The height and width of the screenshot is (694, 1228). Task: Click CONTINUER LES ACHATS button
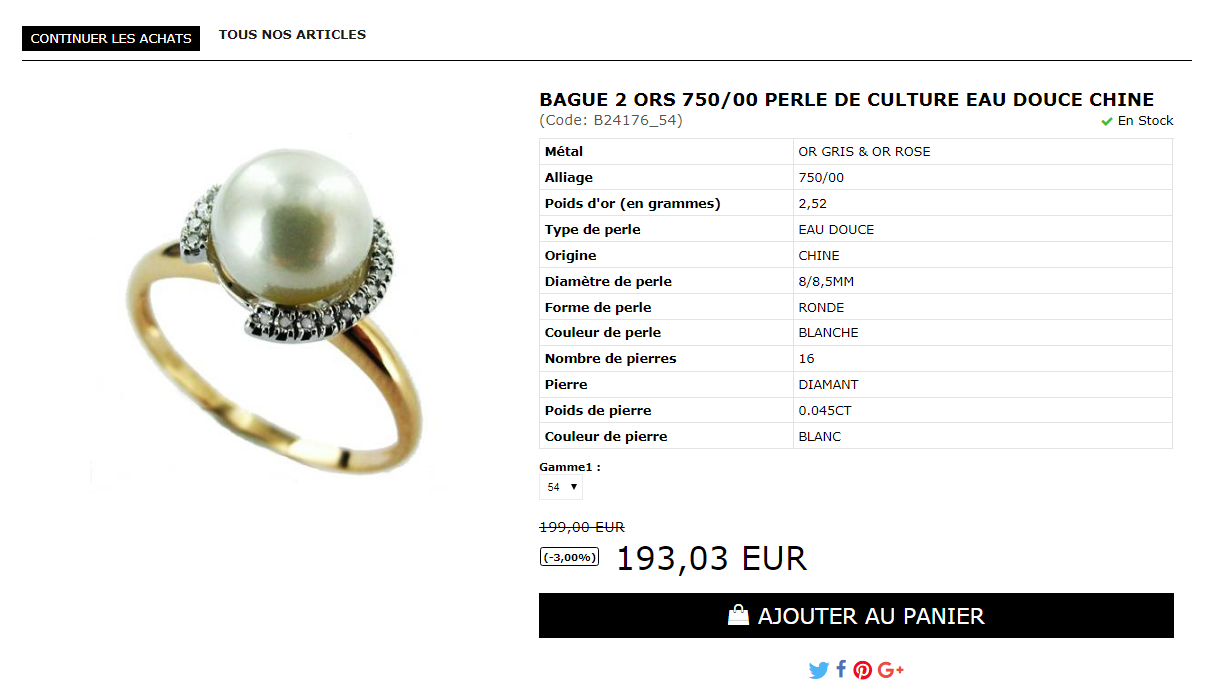(x=111, y=39)
